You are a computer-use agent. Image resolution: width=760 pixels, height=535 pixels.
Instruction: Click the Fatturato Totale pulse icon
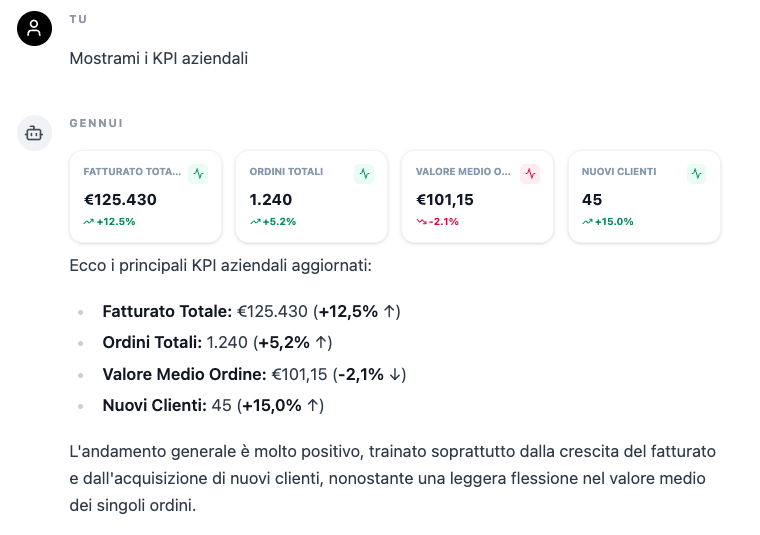198,173
